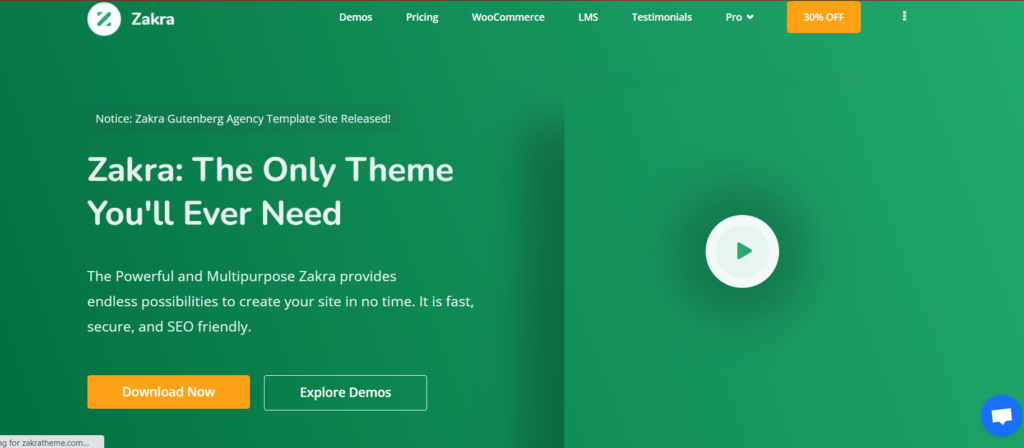Open the three-dot more options menu
Image resolution: width=1024 pixels, height=448 pixels.
click(904, 16)
